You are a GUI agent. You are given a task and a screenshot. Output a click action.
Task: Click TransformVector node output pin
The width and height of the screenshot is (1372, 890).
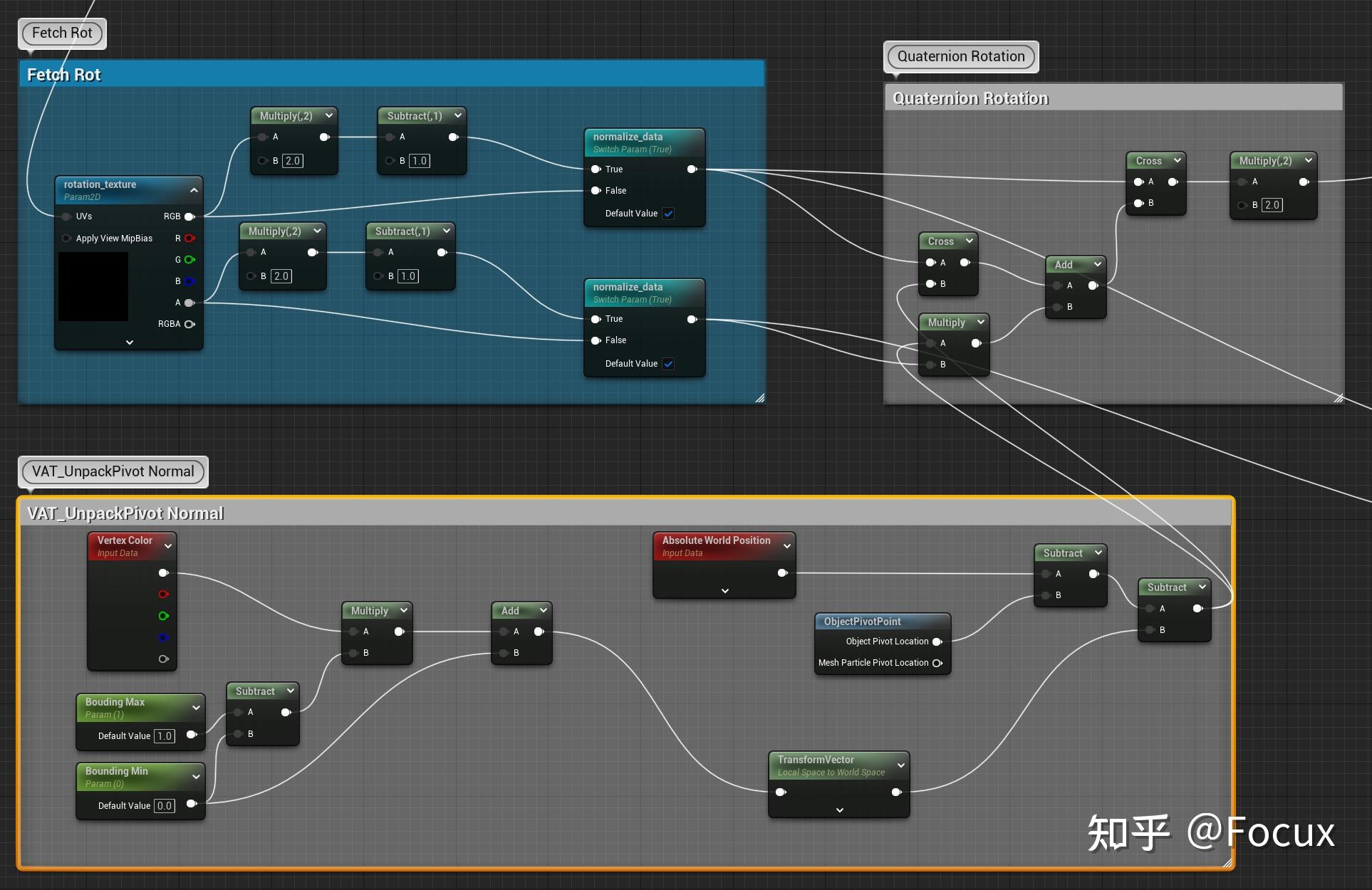896,792
